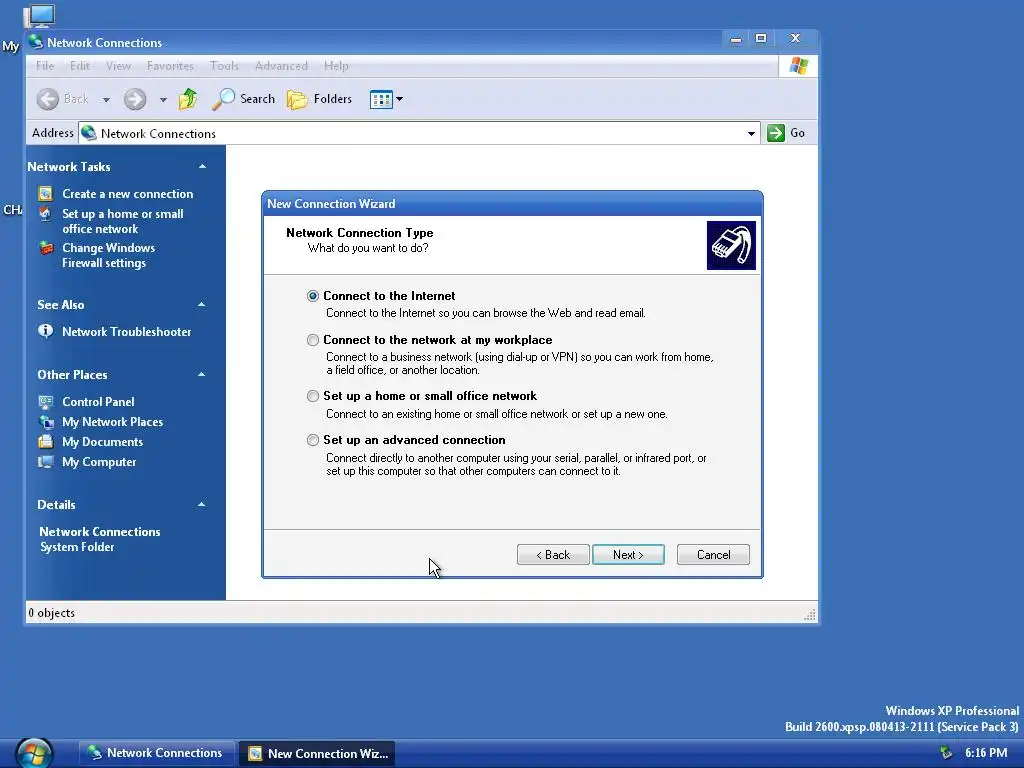Open the View menu
The width and height of the screenshot is (1024, 768).
pyautogui.click(x=118, y=66)
